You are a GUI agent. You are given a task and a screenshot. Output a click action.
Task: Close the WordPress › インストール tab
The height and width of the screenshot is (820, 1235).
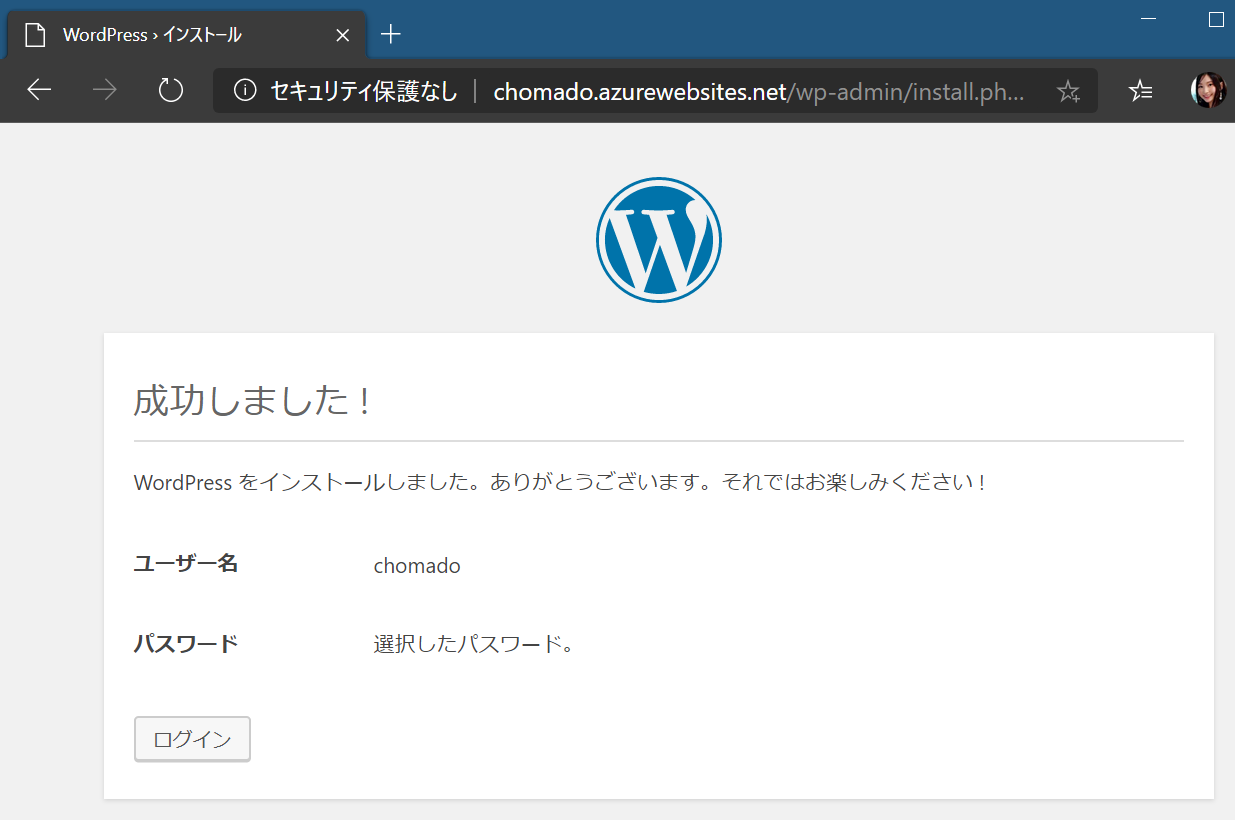click(342, 35)
